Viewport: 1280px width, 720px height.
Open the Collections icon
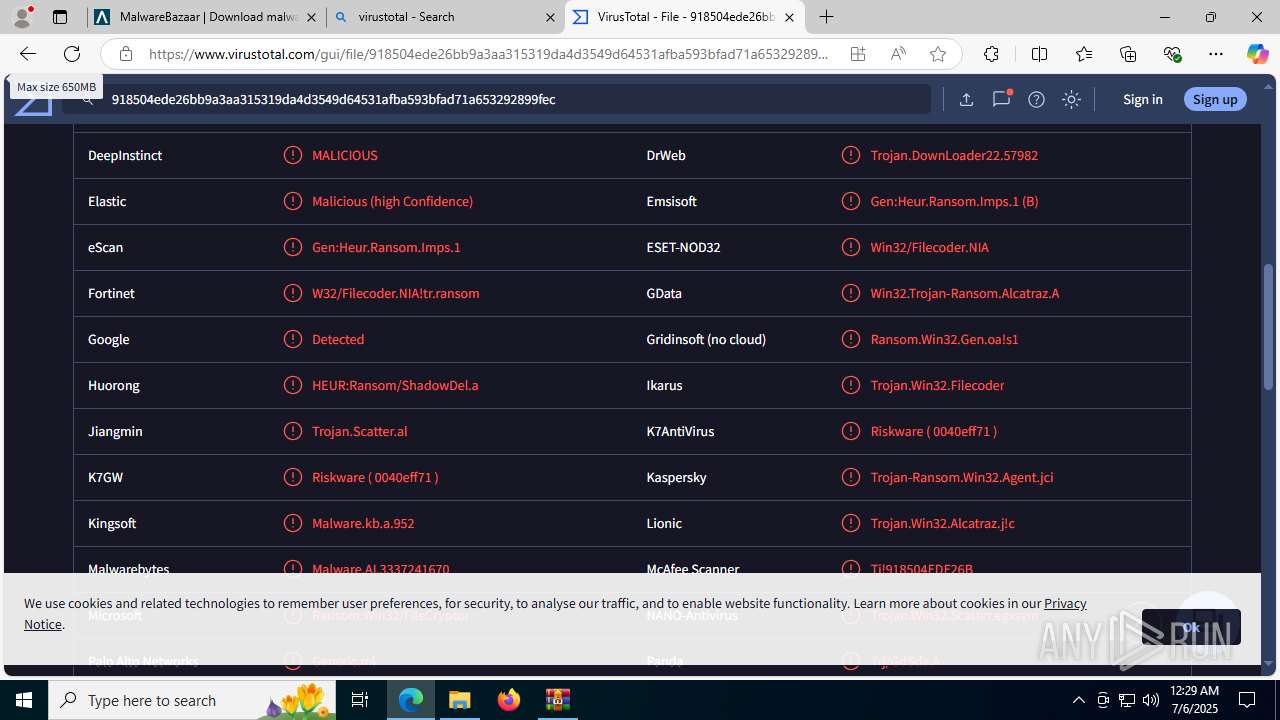1128,54
